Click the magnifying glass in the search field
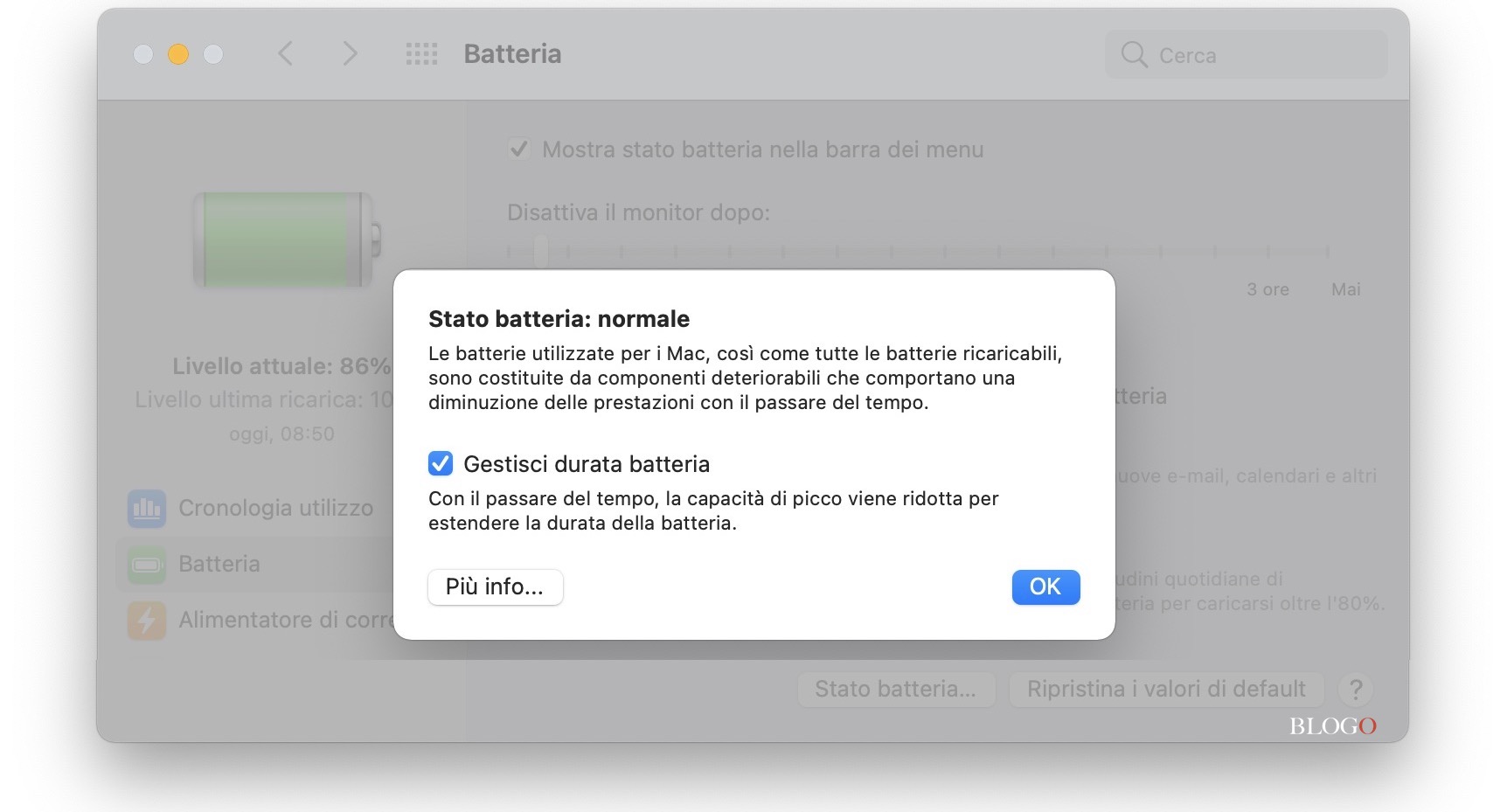Viewport: 1507px width, 812px height. pos(1134,54)
